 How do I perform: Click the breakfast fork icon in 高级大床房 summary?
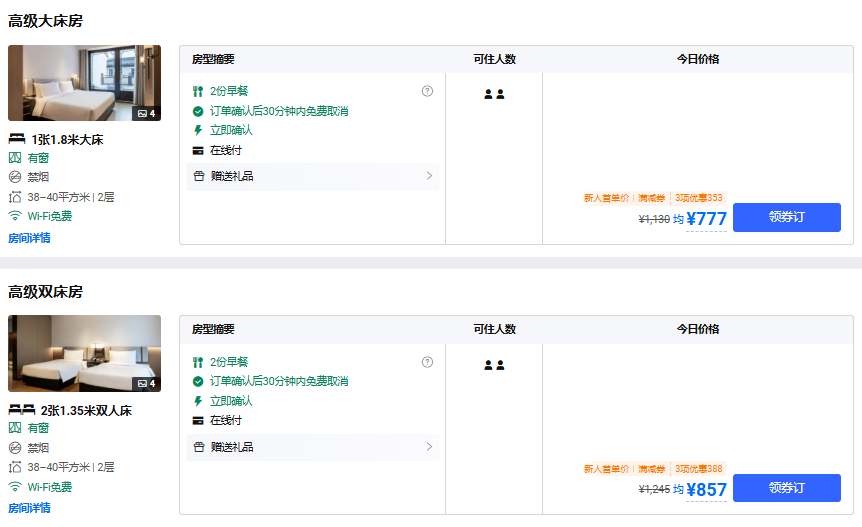click(x=198, y=91)
